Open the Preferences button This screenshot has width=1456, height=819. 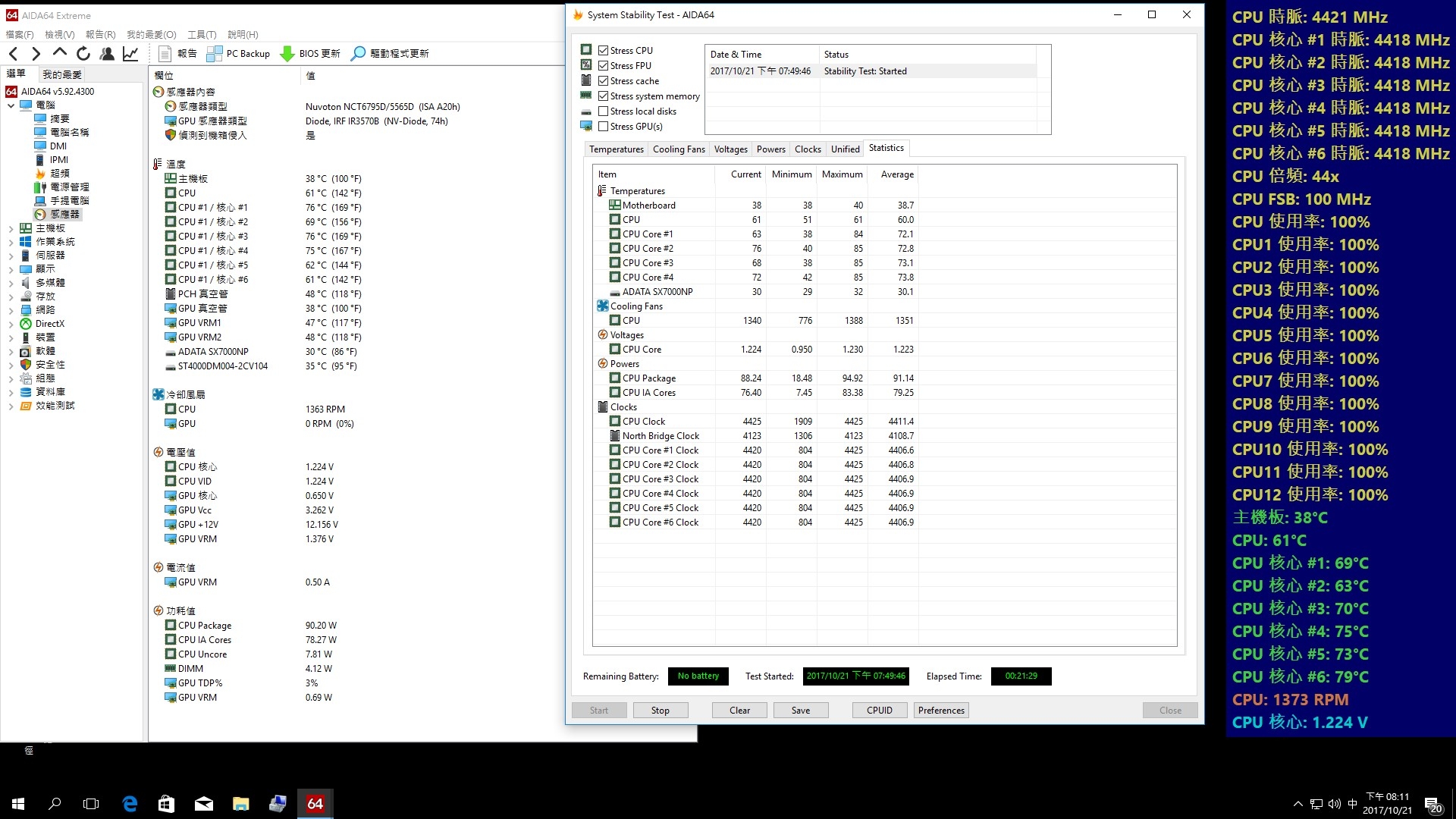pos(941,711)
